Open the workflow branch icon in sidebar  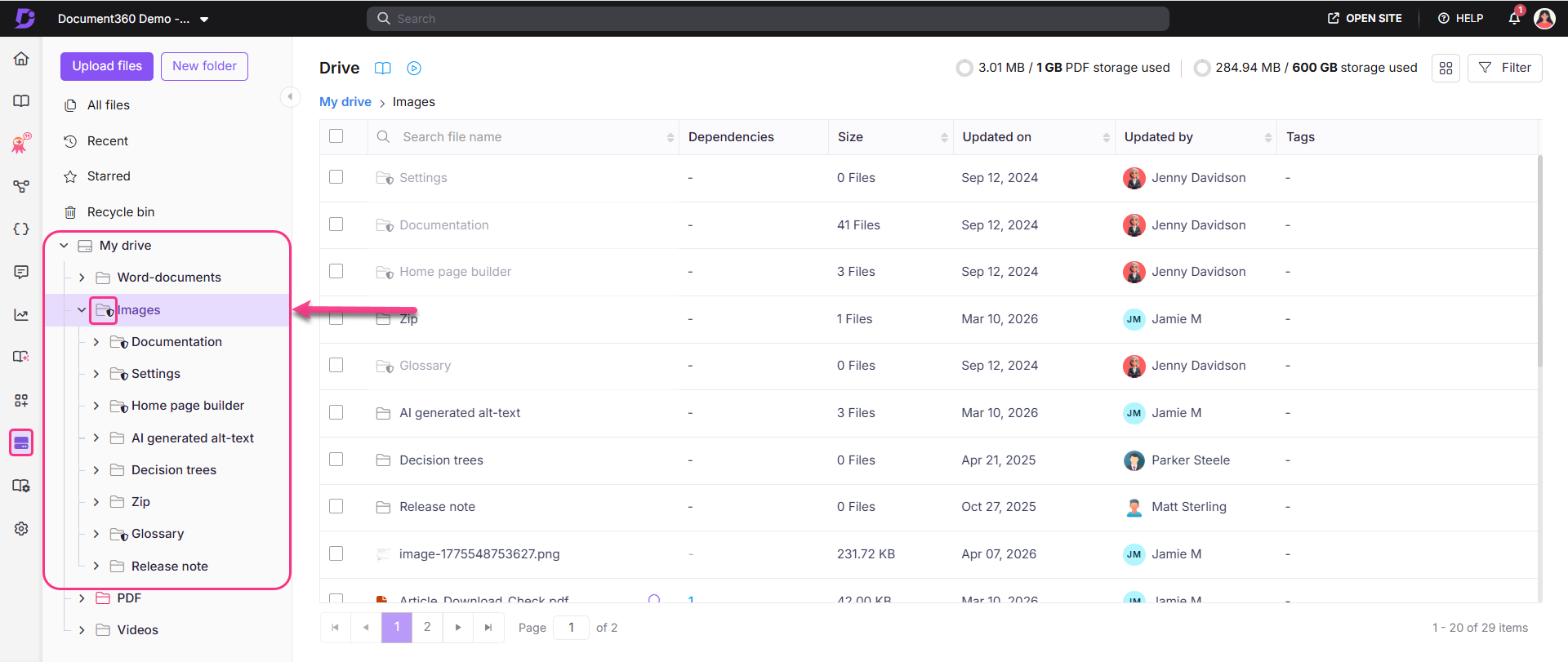[x=21, y=187]
